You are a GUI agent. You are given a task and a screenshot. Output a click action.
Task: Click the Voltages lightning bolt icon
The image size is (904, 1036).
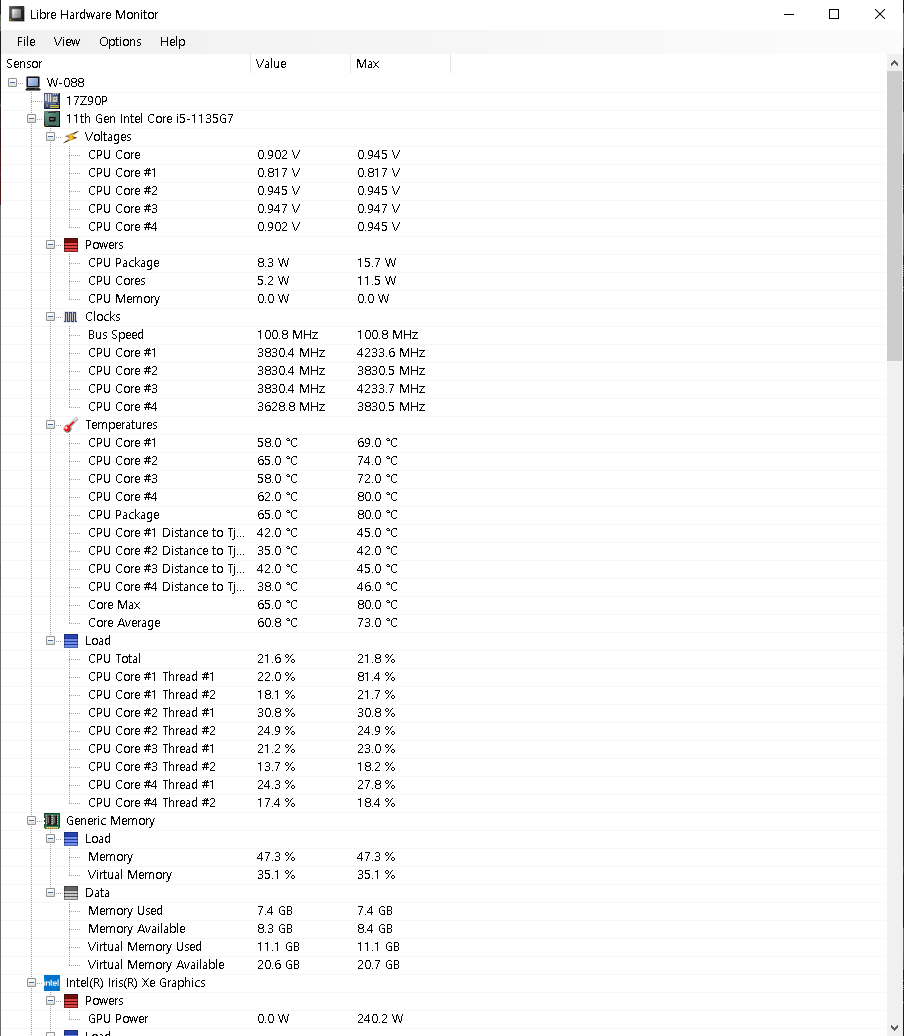pos(71,137)
